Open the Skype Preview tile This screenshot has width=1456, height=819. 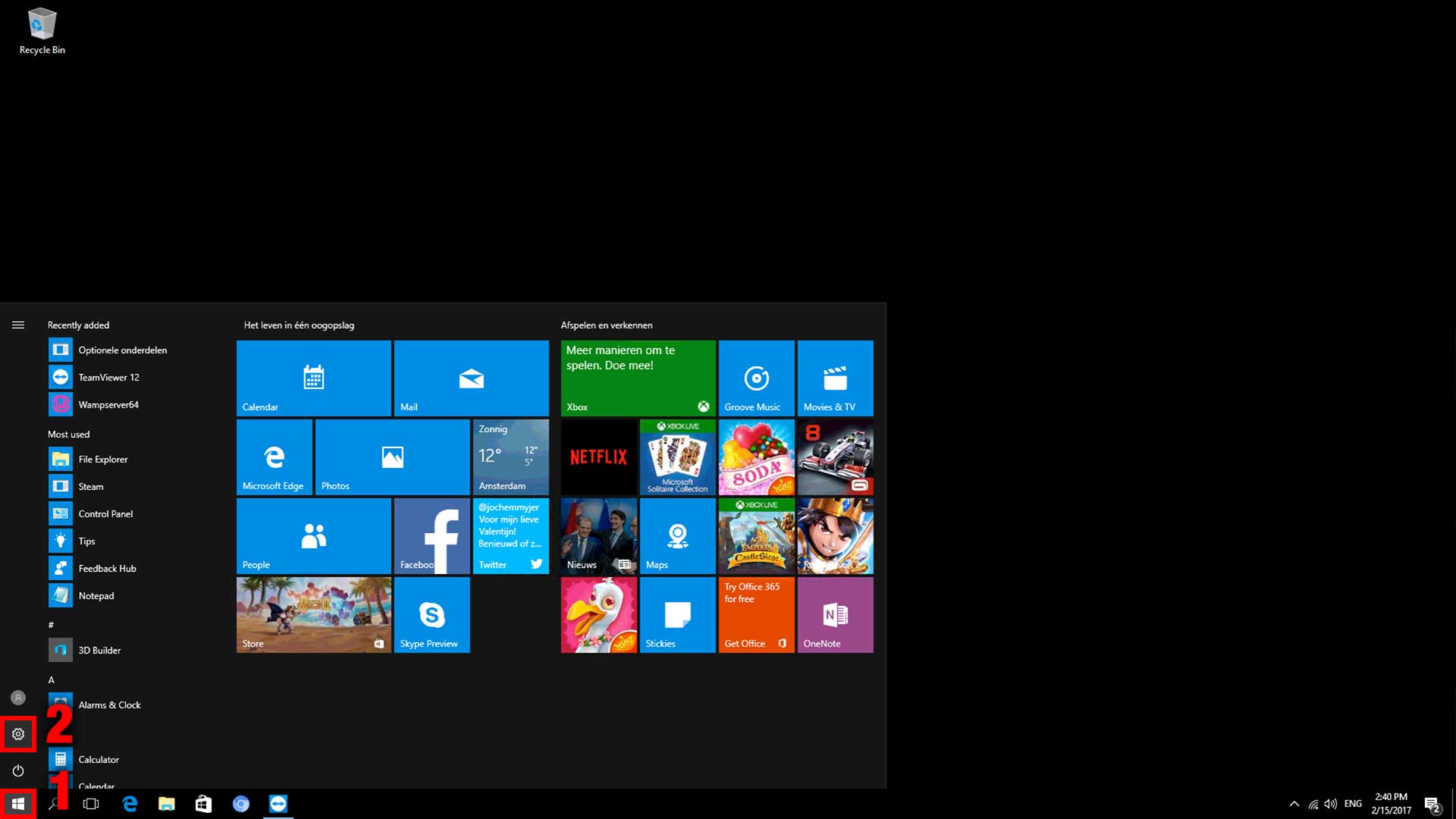(x=432, y=615)
